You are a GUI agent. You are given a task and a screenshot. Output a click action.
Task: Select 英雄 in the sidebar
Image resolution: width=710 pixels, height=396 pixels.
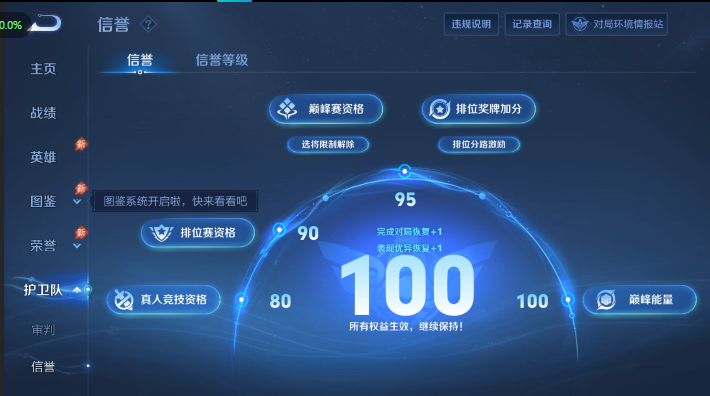coord(43,157)
